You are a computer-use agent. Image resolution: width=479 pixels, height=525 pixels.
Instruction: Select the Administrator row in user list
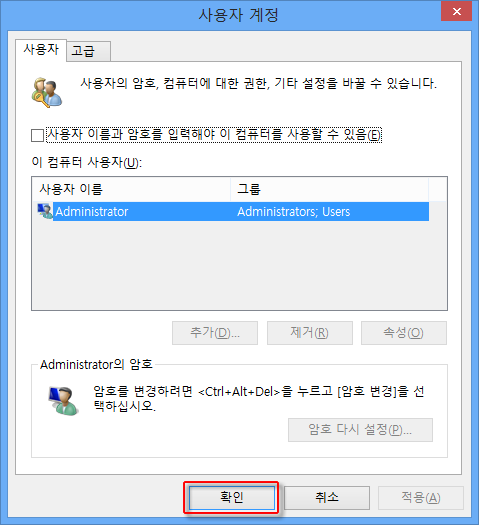(x=233, y=211)
